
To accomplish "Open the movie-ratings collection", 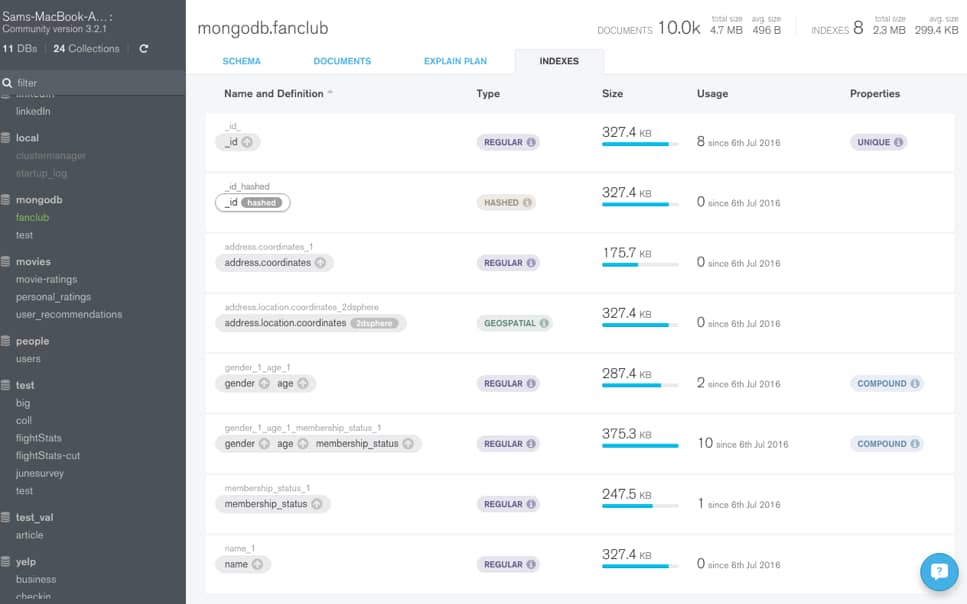I will pos(47,278).
